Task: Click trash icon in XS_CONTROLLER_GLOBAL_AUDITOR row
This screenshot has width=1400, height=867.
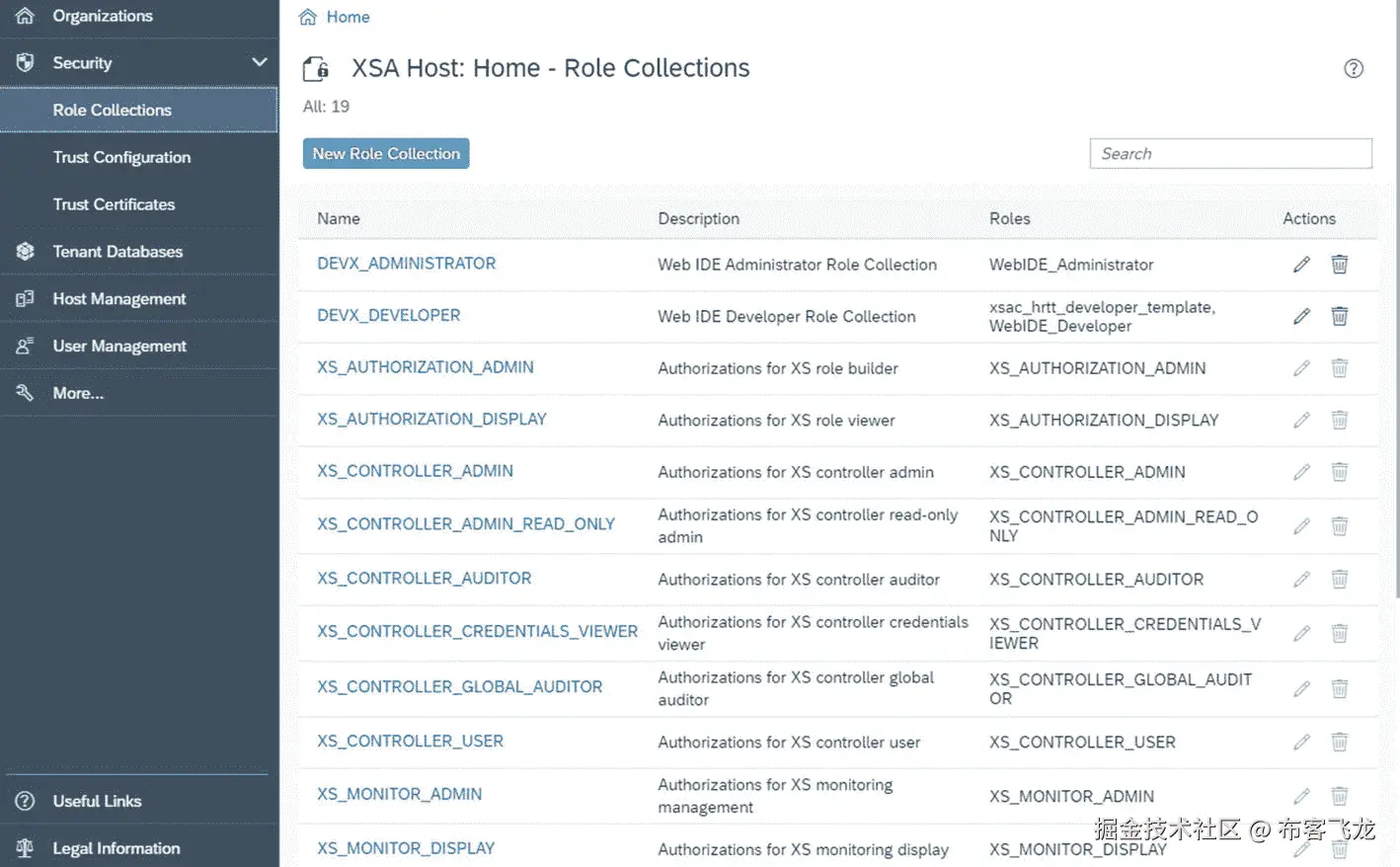Action: point(1340,688)
